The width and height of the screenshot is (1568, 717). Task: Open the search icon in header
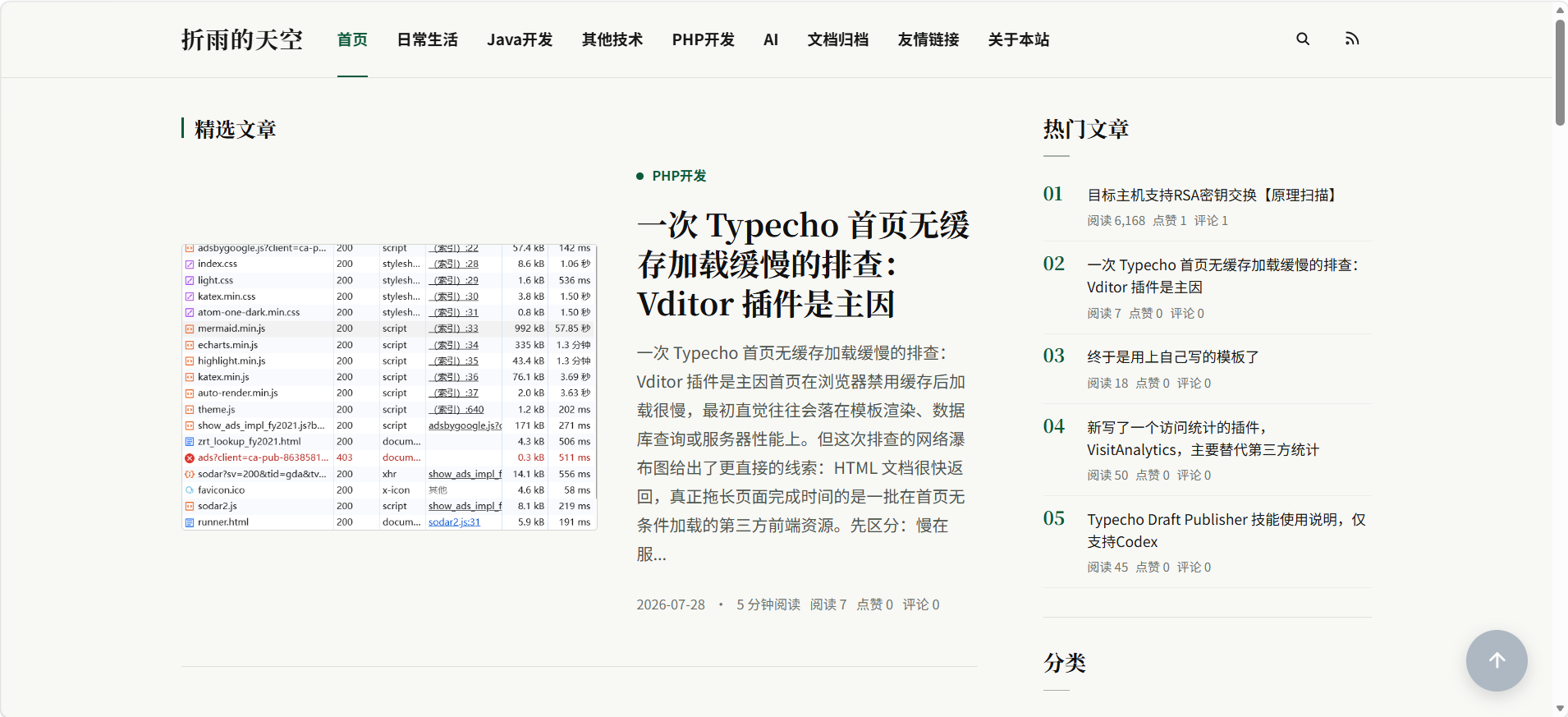point(1303,39)
